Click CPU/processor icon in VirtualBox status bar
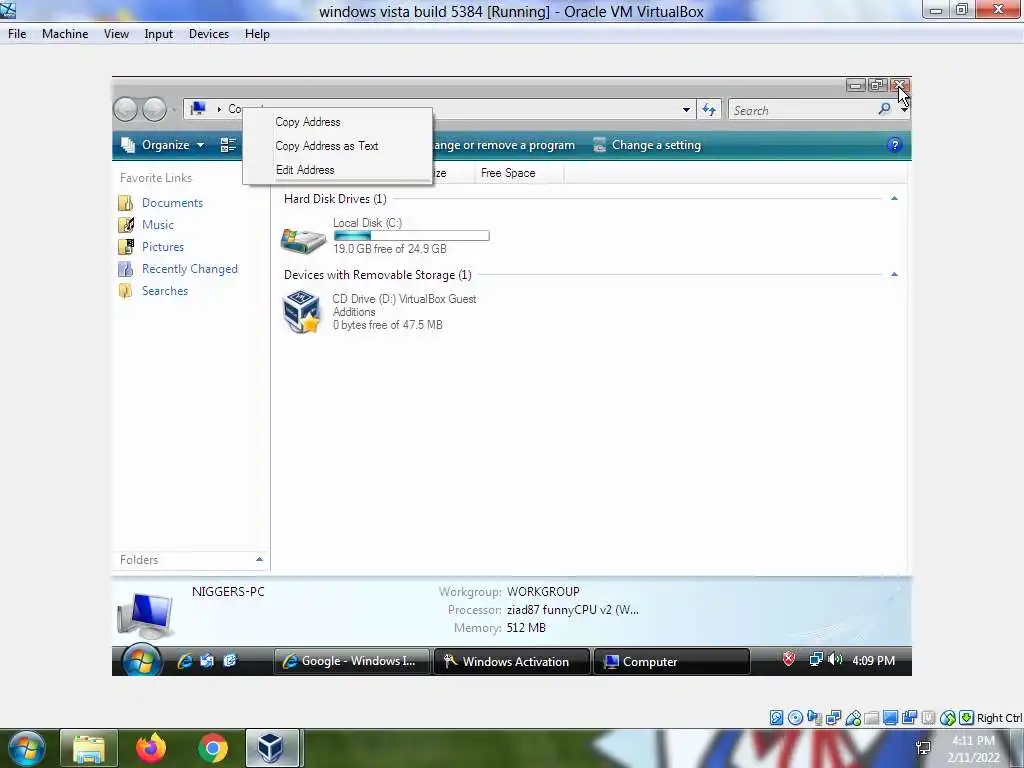 tap(929, 718)
